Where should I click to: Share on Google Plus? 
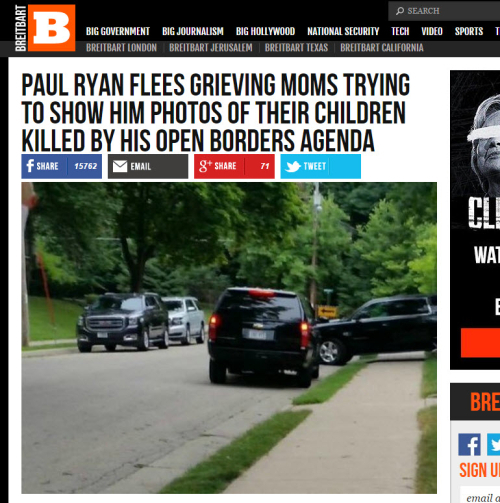pos(234,166)
